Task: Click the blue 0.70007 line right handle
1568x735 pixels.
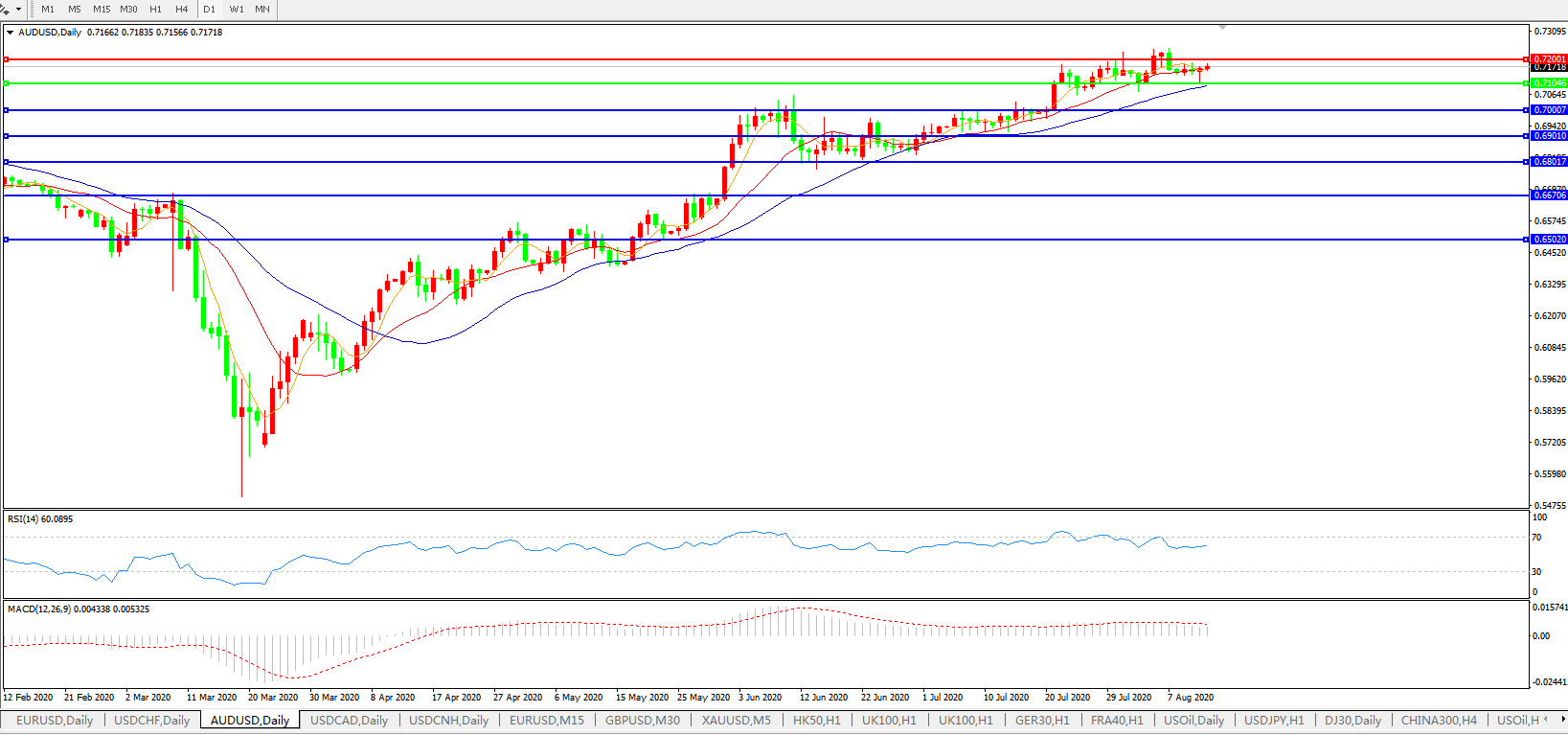Action: click(1526, 110)
